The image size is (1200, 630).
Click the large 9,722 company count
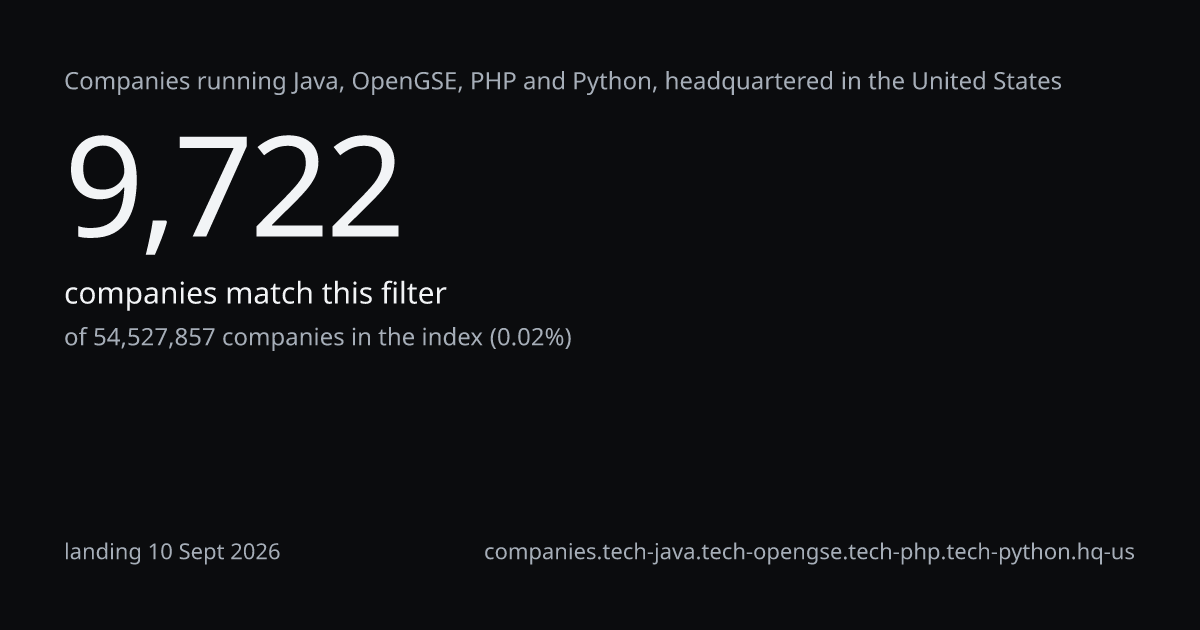coord(233,190)
